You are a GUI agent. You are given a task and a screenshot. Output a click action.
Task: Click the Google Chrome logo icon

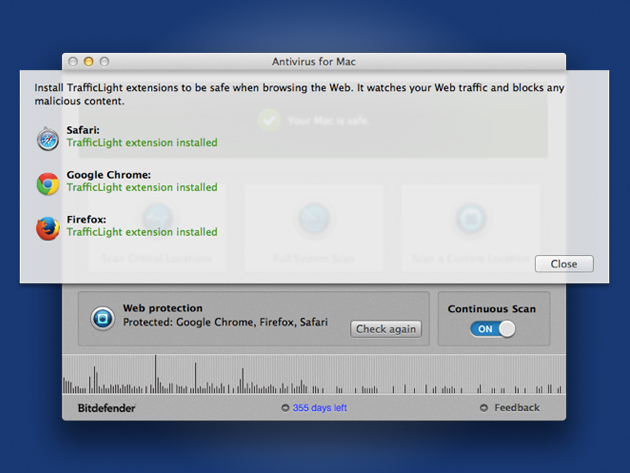point(48,184)
